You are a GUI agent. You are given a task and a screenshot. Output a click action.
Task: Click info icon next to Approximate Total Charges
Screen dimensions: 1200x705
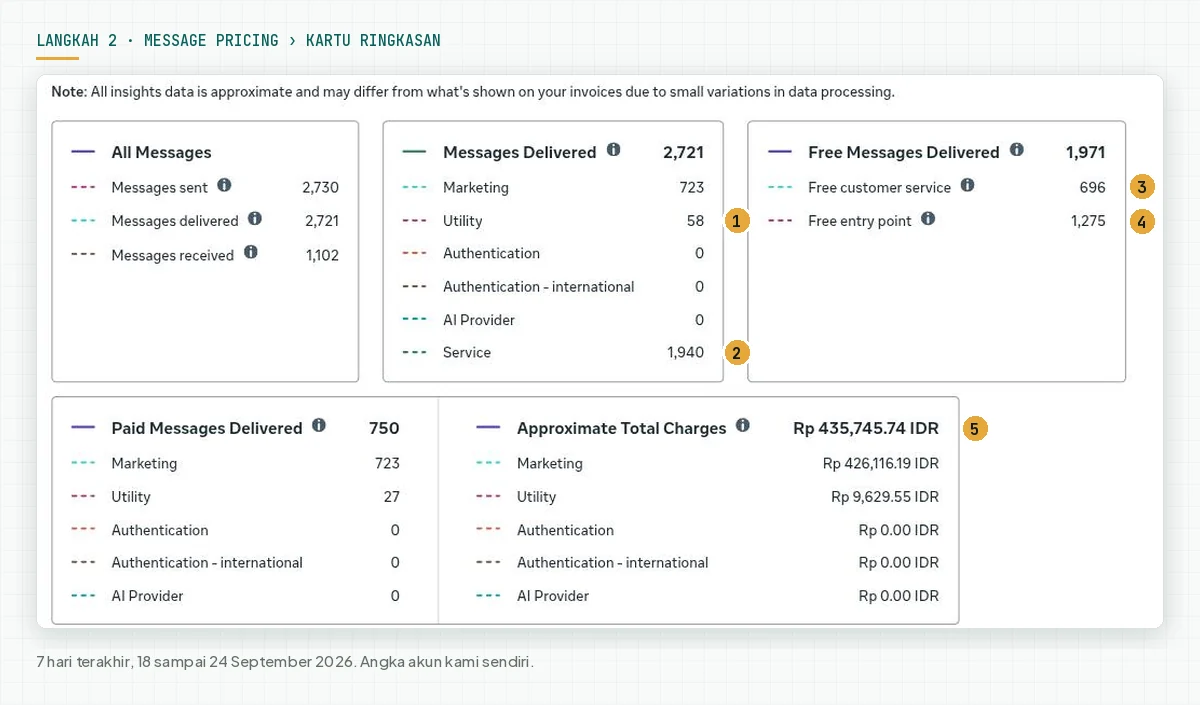click(x=743, y=425)
